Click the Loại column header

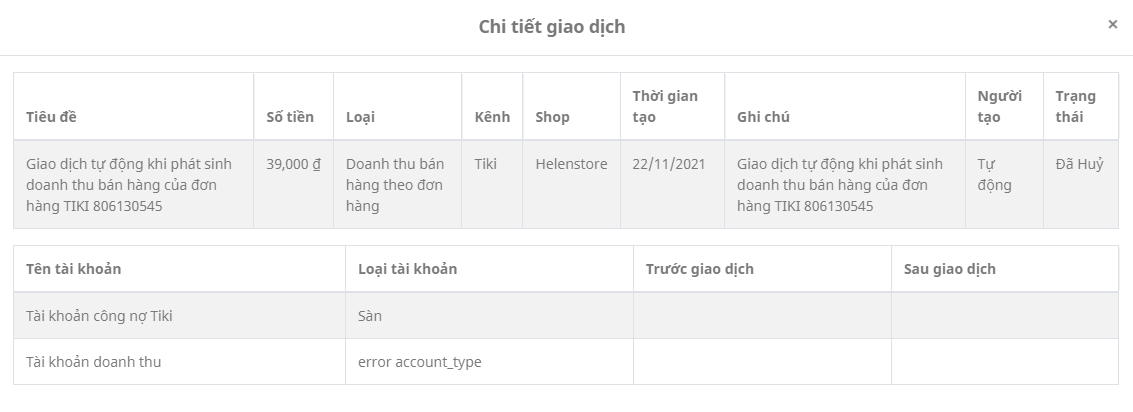(360, 117)
